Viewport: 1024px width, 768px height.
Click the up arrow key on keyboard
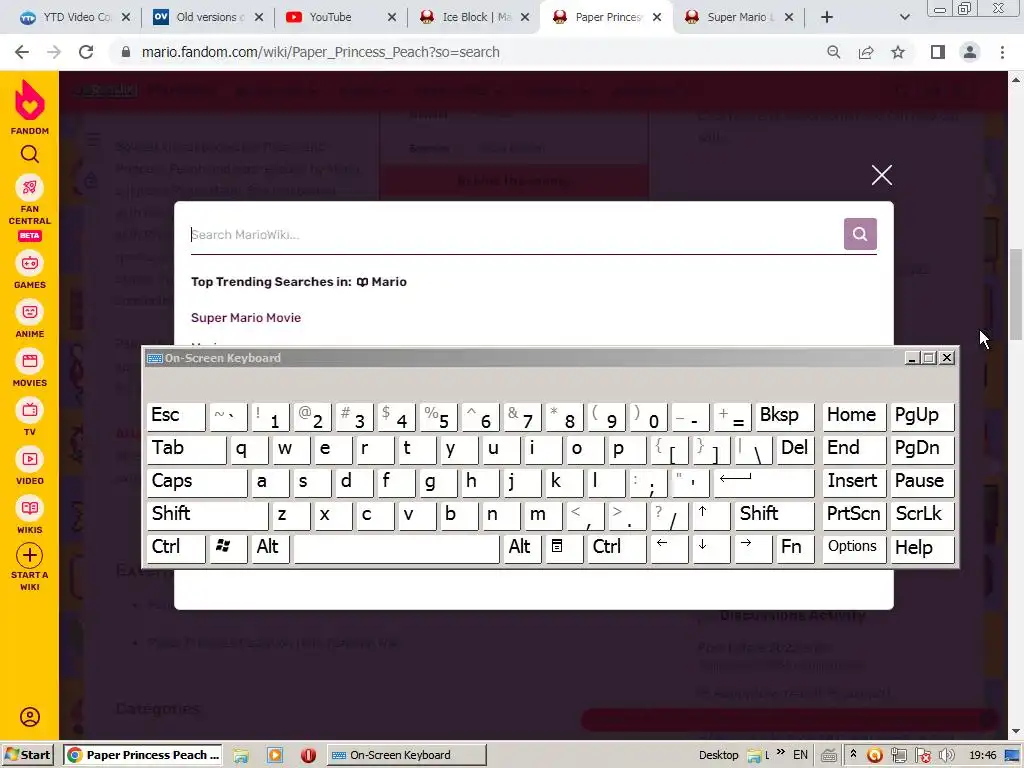click(x=711, y=515)
